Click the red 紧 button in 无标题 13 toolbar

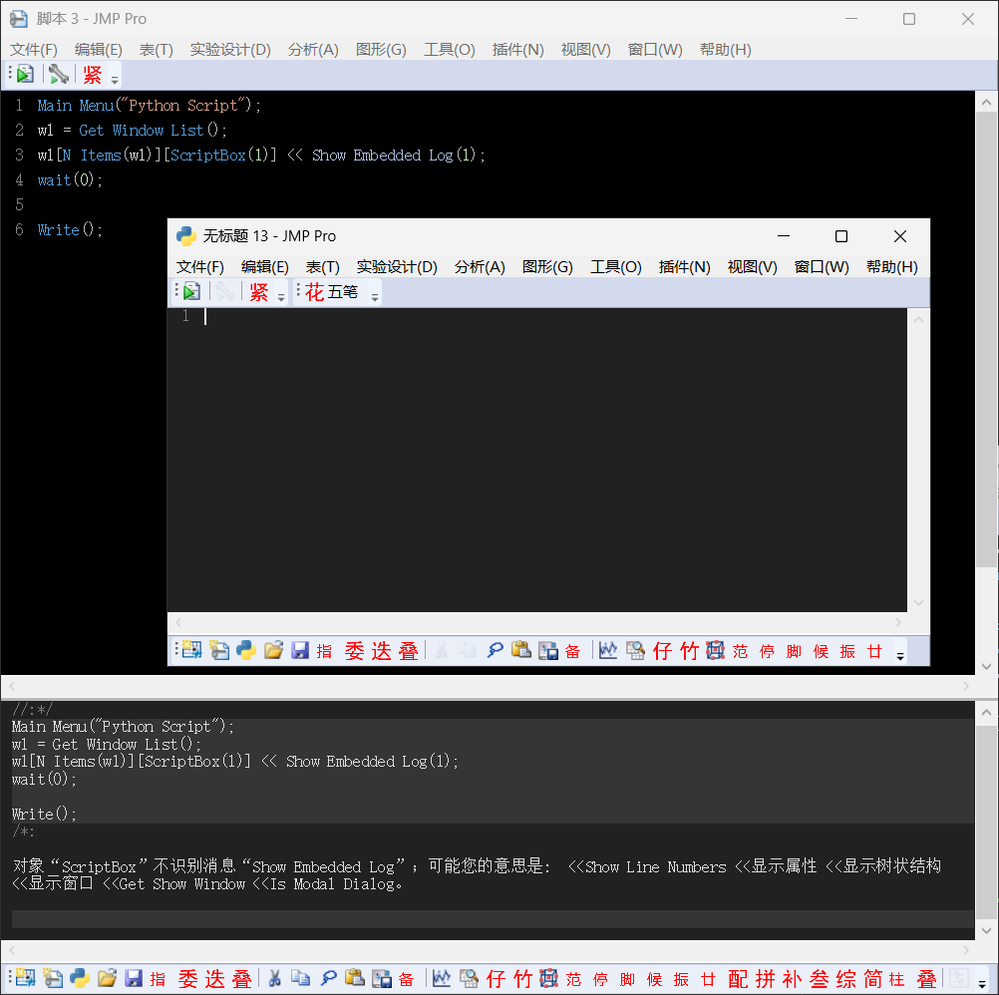(x=259, y=292)
